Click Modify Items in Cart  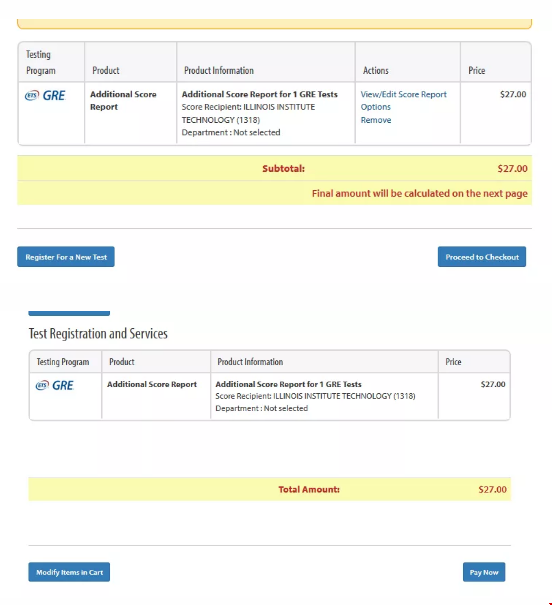69,572
